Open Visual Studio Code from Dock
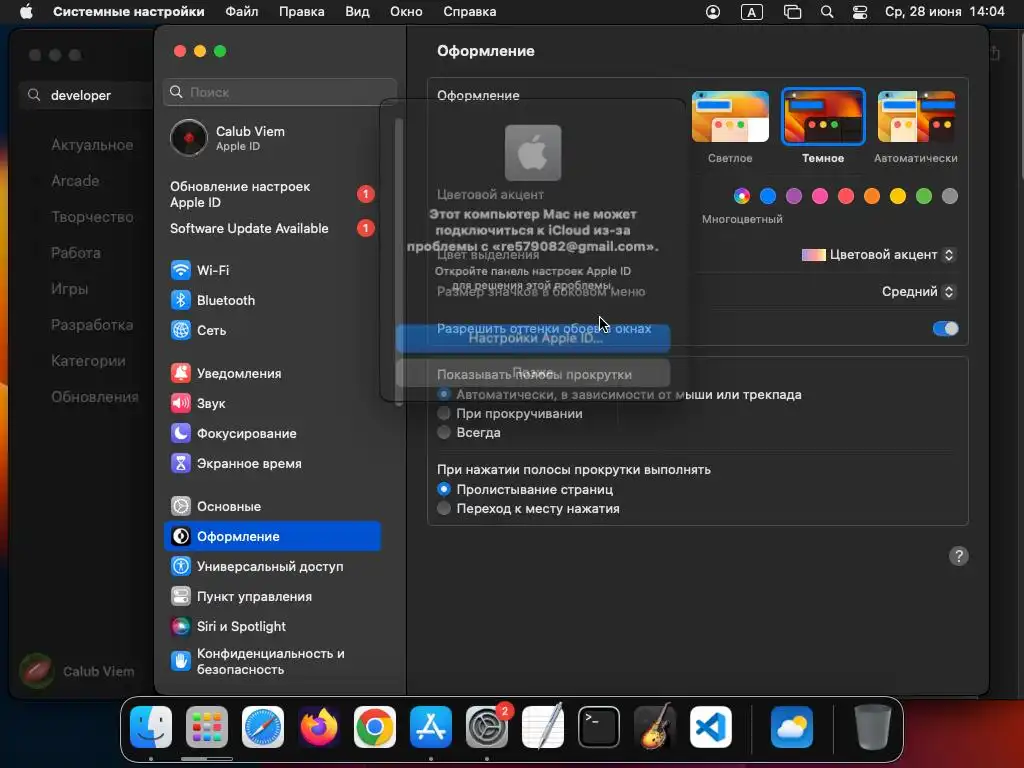This screenshot has width=1024, height=768. [x=711, y=727]
